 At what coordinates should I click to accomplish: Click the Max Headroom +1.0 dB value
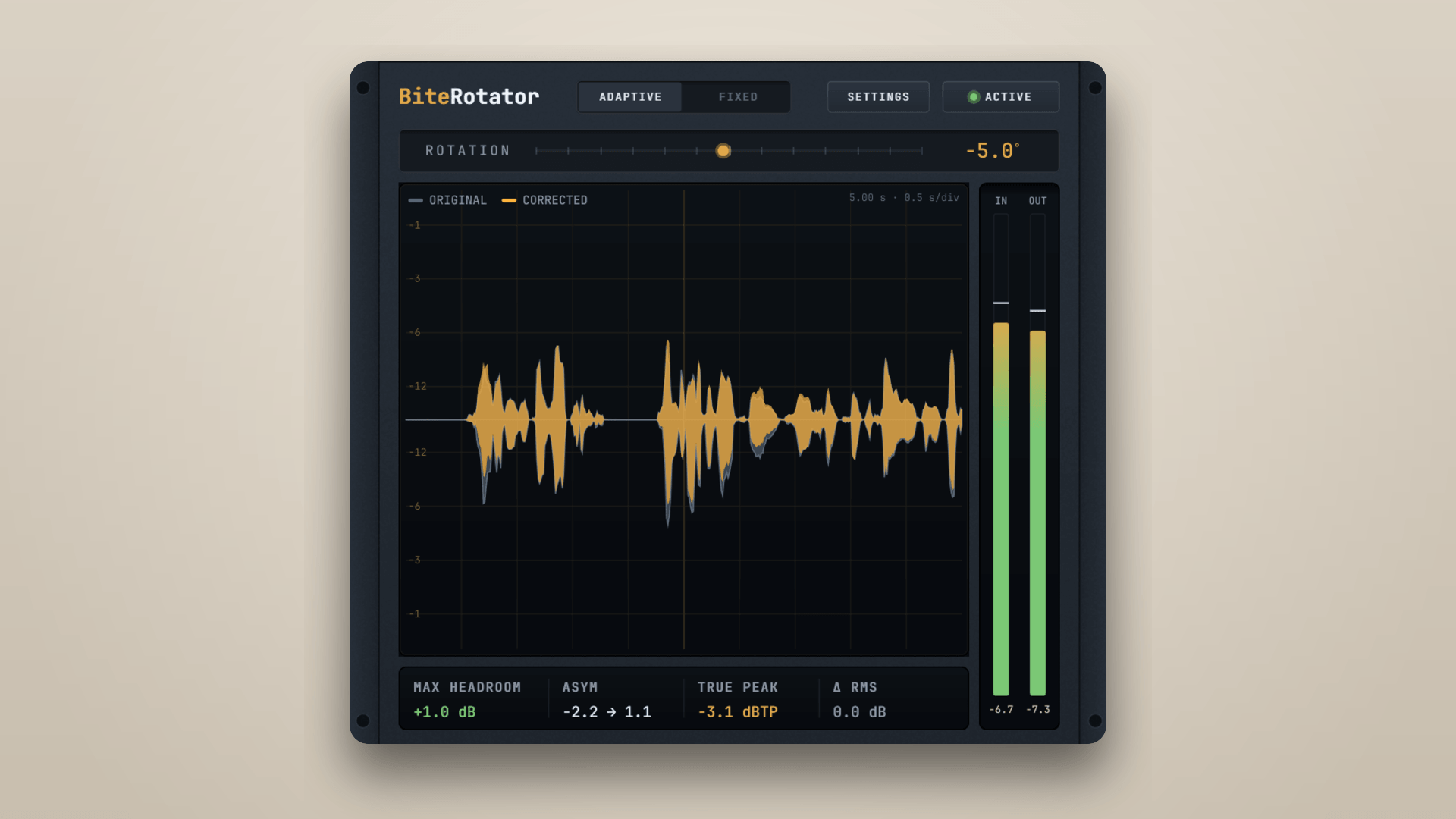(444, 712)
